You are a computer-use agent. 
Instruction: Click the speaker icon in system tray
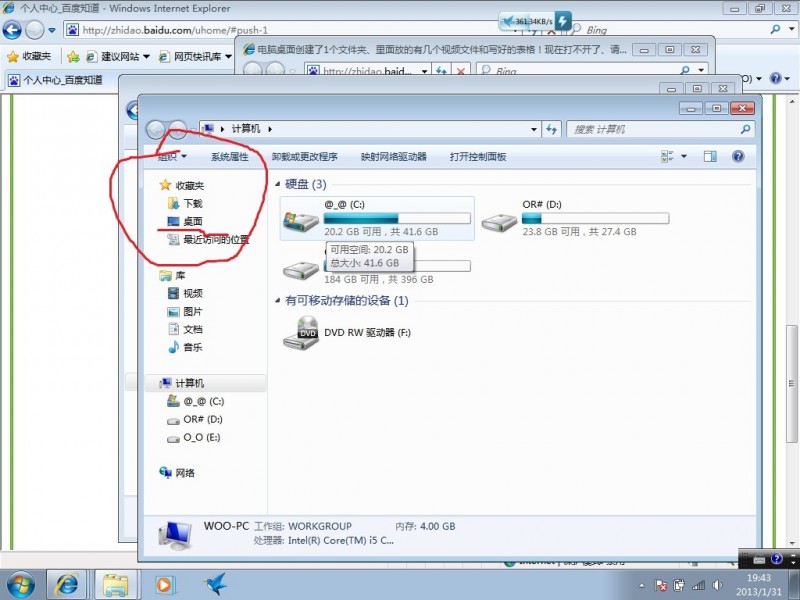[x=718, y=583]
